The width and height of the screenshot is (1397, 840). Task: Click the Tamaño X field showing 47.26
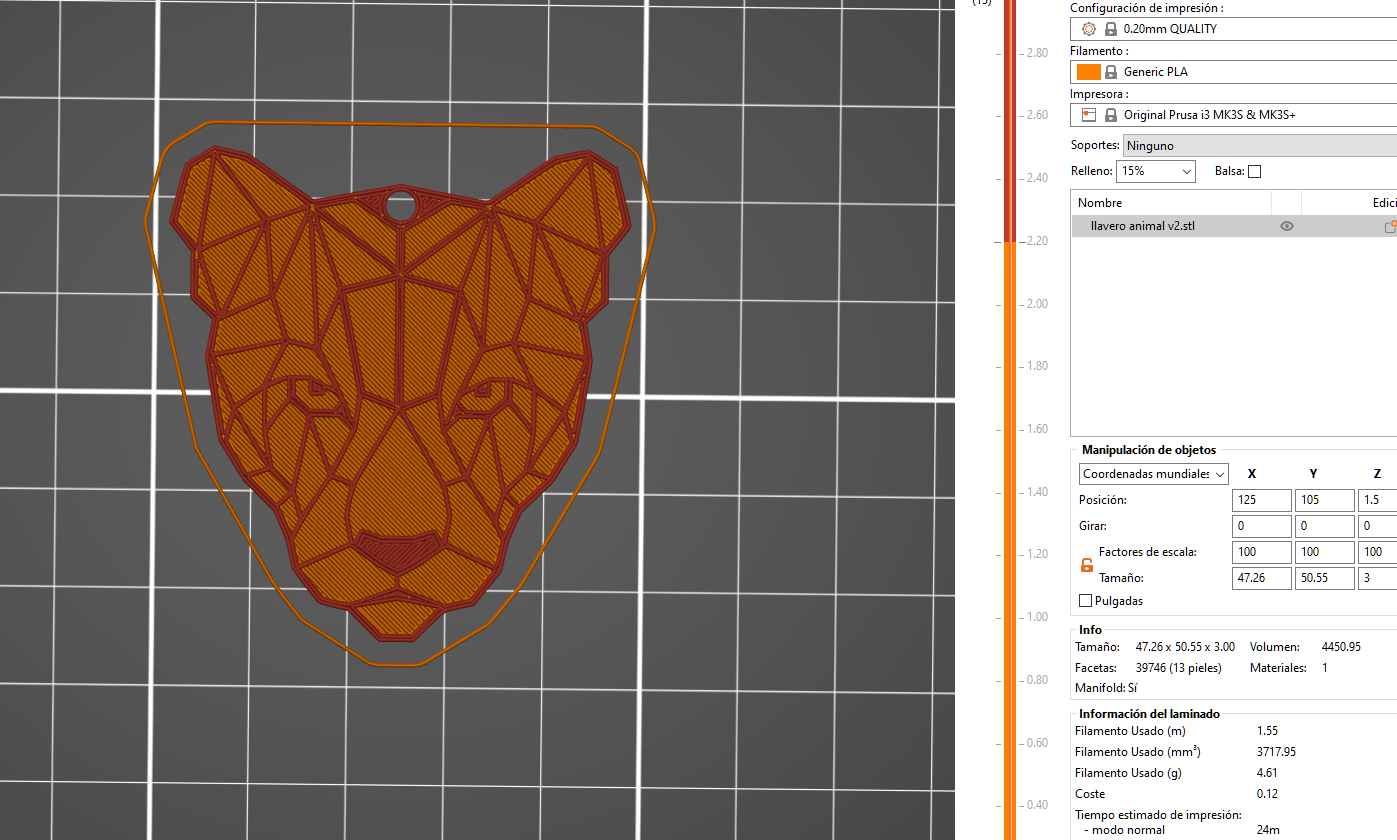[x=1262, y=578]
